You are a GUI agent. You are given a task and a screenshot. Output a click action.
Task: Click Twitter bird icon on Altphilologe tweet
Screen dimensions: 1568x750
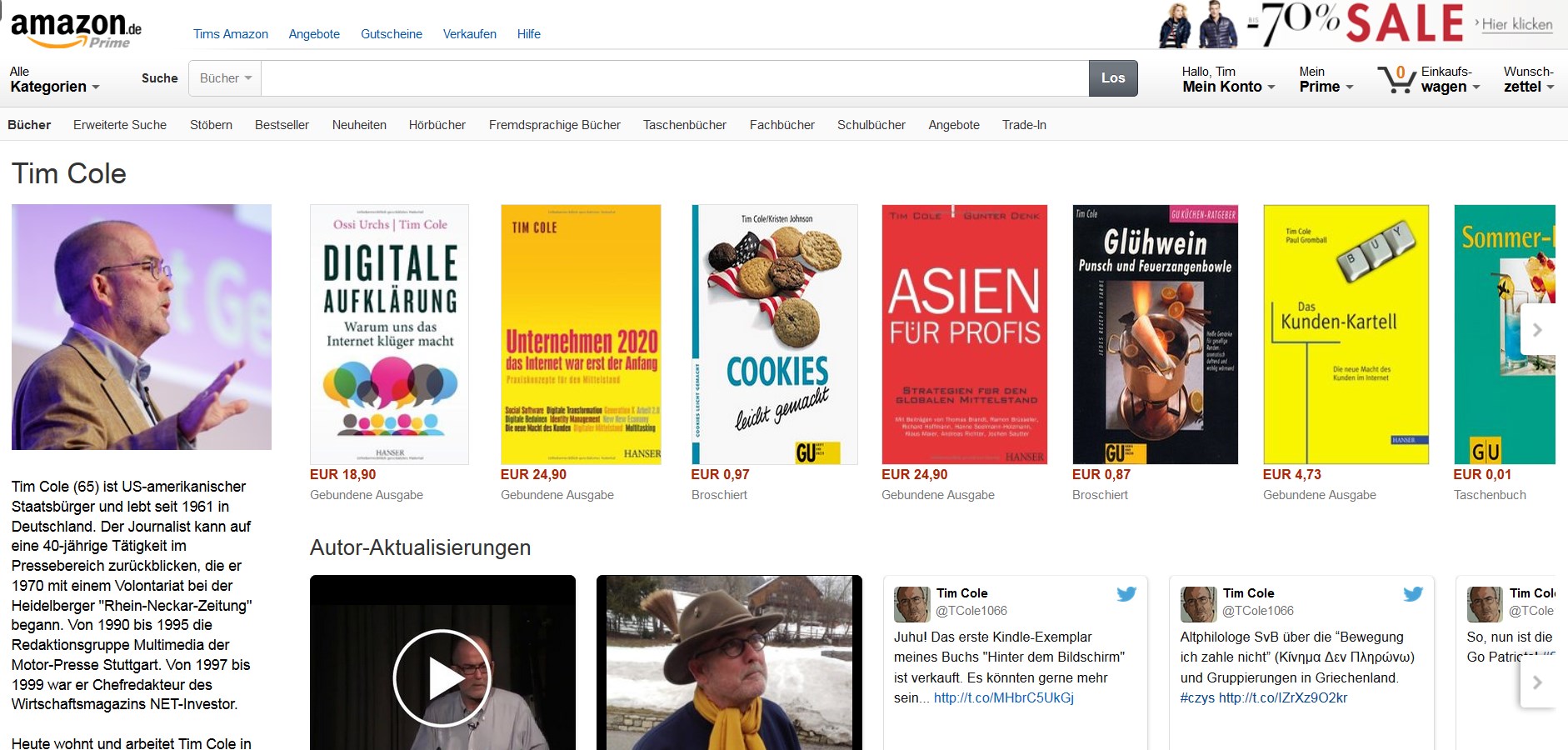click(x=1413, y=594)
